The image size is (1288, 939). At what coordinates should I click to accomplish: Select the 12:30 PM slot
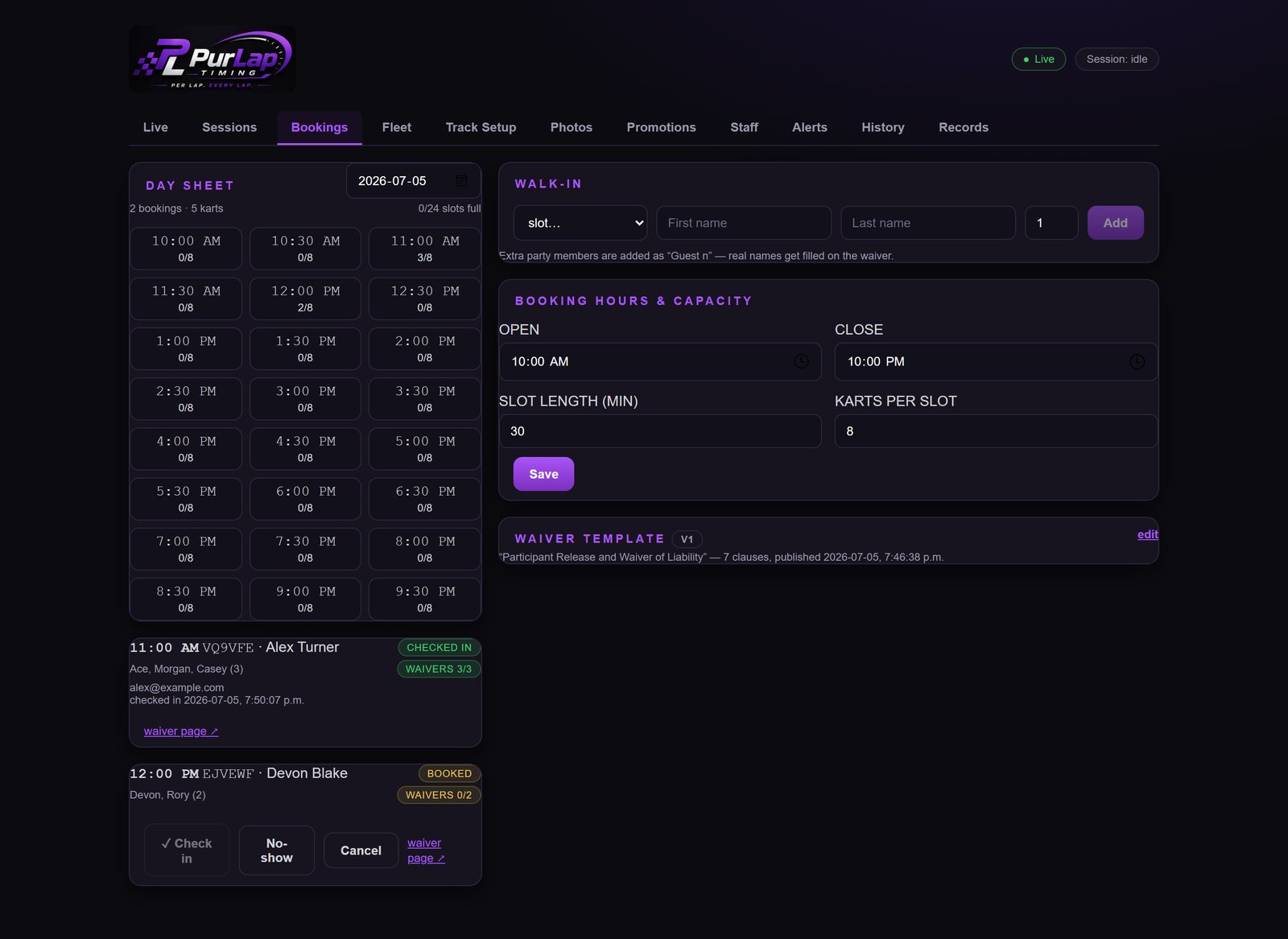pyautogui.click(x=425, y=299)
